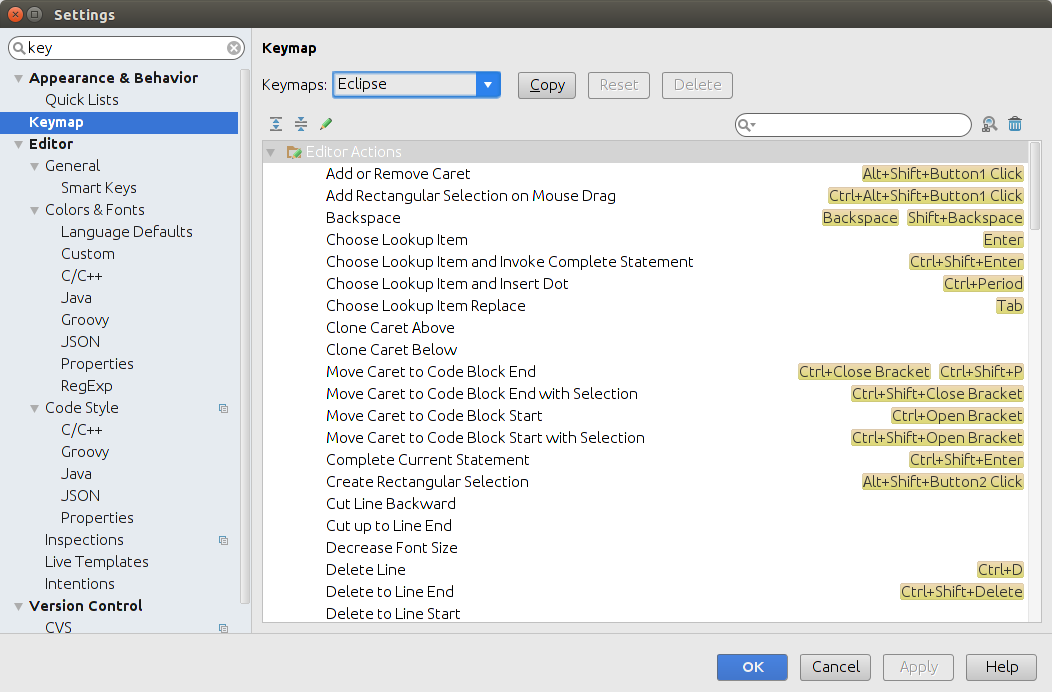This screenshot has width=1052, height=692.
Task: Click the pencil Edit Shortcut icon
Action: coord(326,123)
